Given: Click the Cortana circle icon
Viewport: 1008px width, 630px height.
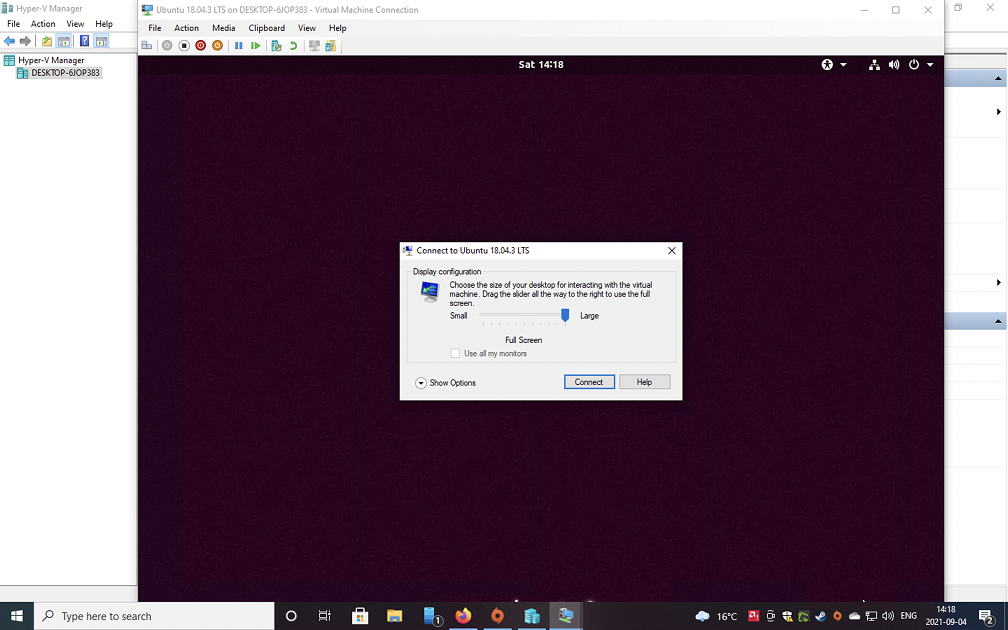Looking at the screenshot, I should coord(291,616).
